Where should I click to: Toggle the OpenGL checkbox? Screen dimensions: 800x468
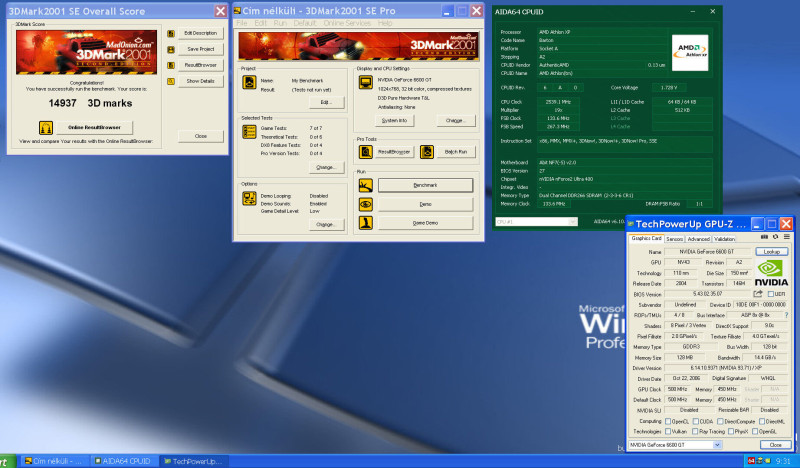[x=755, y=431]
